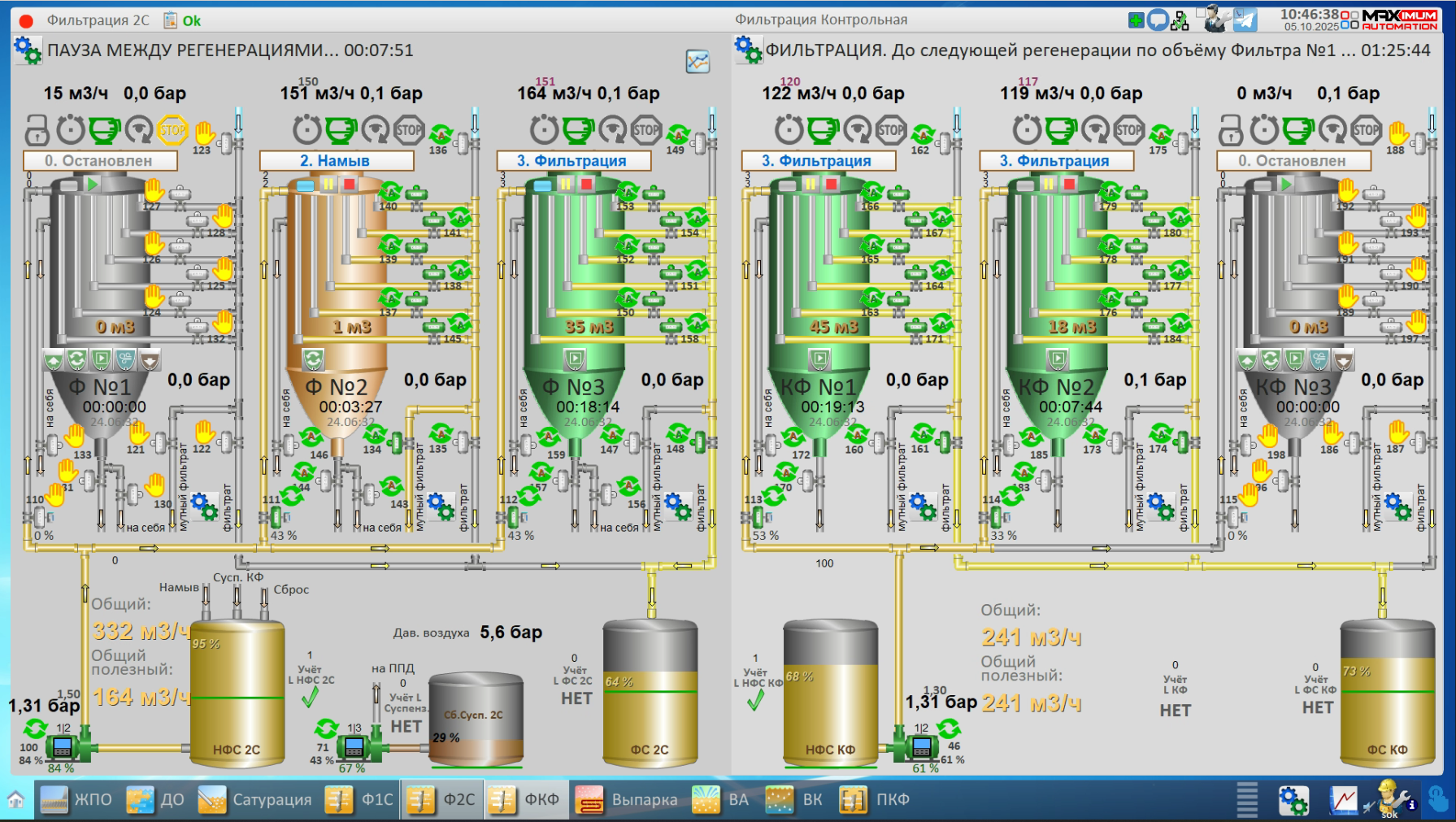
Task: Click the blue chat bubble icon in header
Action: point(1158,20)
